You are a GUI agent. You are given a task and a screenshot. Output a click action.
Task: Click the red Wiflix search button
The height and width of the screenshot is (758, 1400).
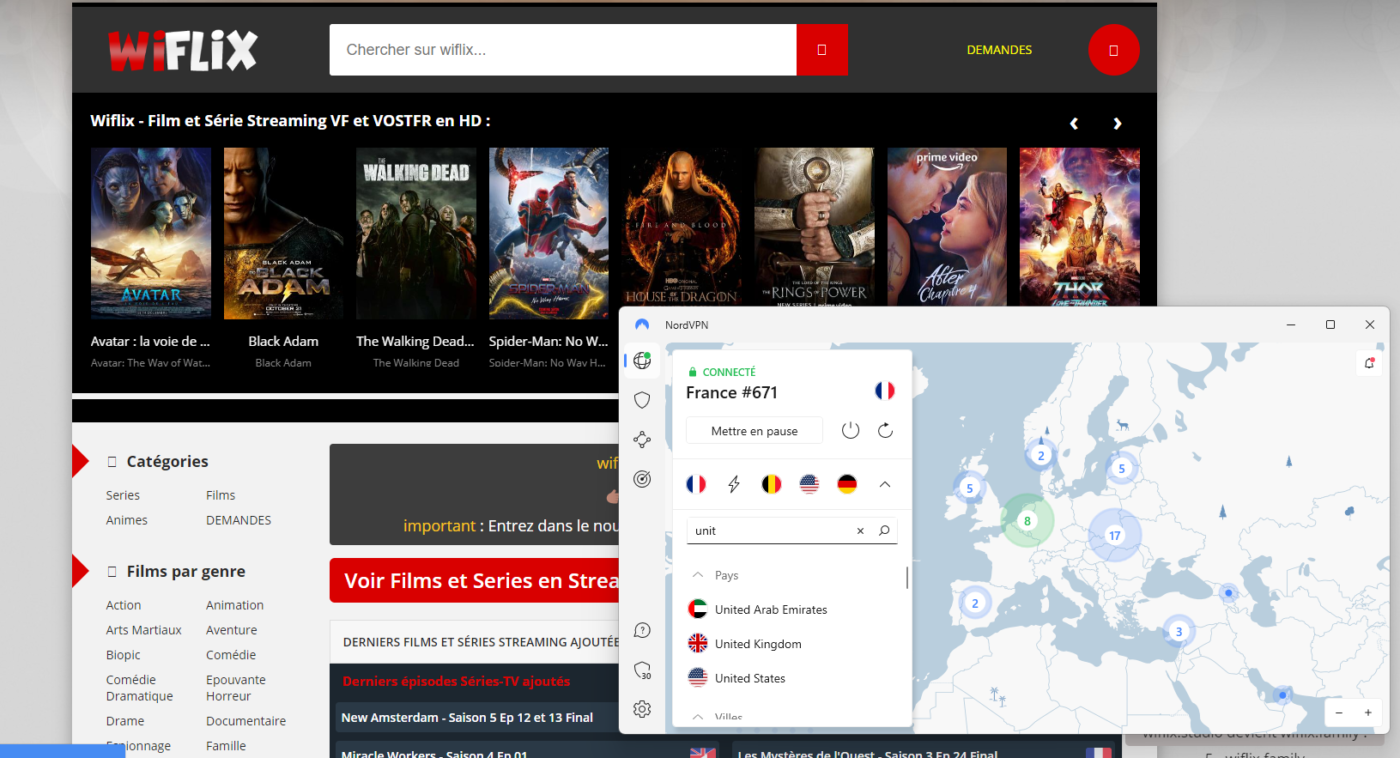click(x=822, y=50)
